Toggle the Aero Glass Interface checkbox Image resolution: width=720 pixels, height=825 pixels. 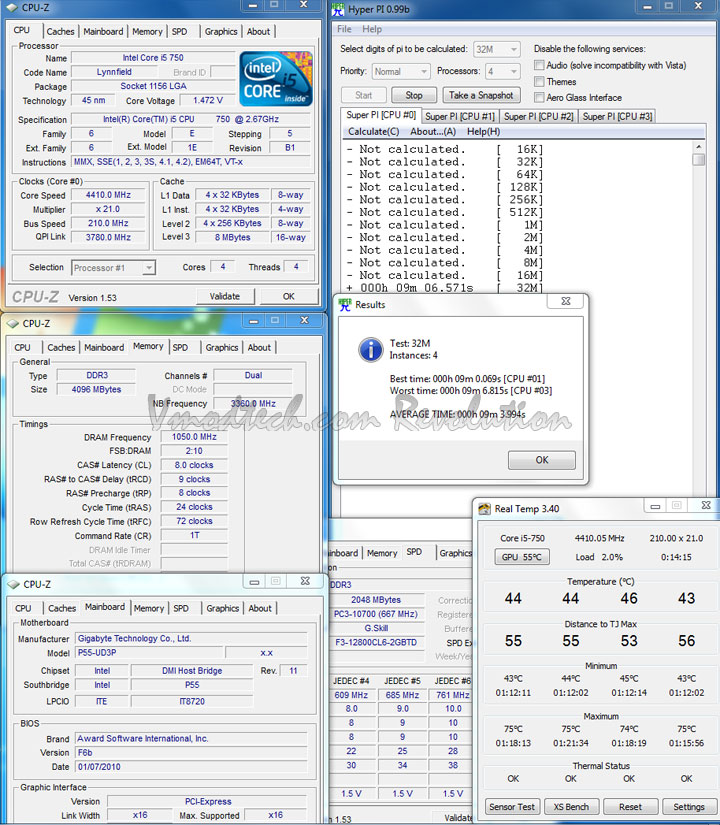[x=539, y=97]
